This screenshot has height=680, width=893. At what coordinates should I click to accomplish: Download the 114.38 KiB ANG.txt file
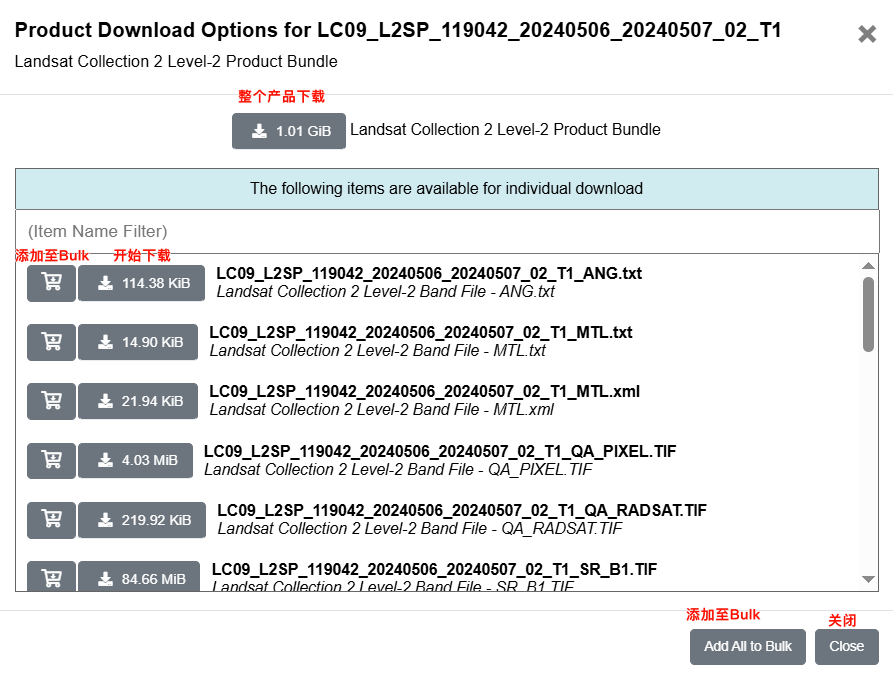[x=141, y=283]
